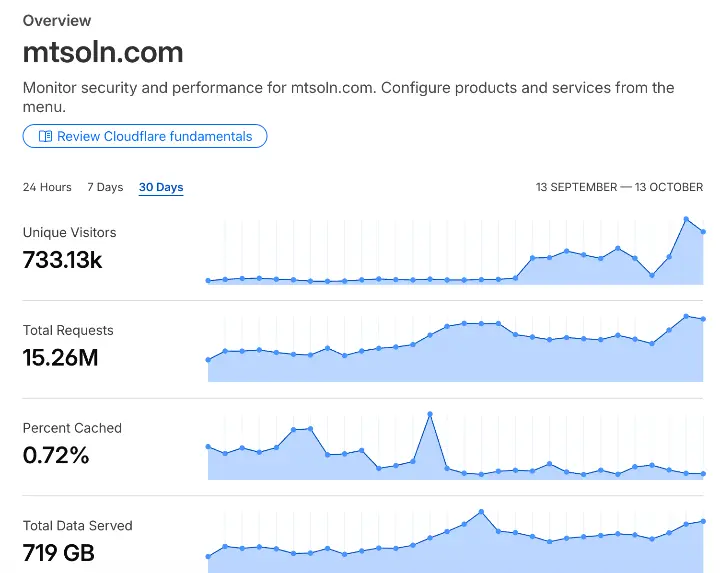Click the tall spike point in Percent Cached chart
This screenshot has width=720, height=573.
pos(430,413)
